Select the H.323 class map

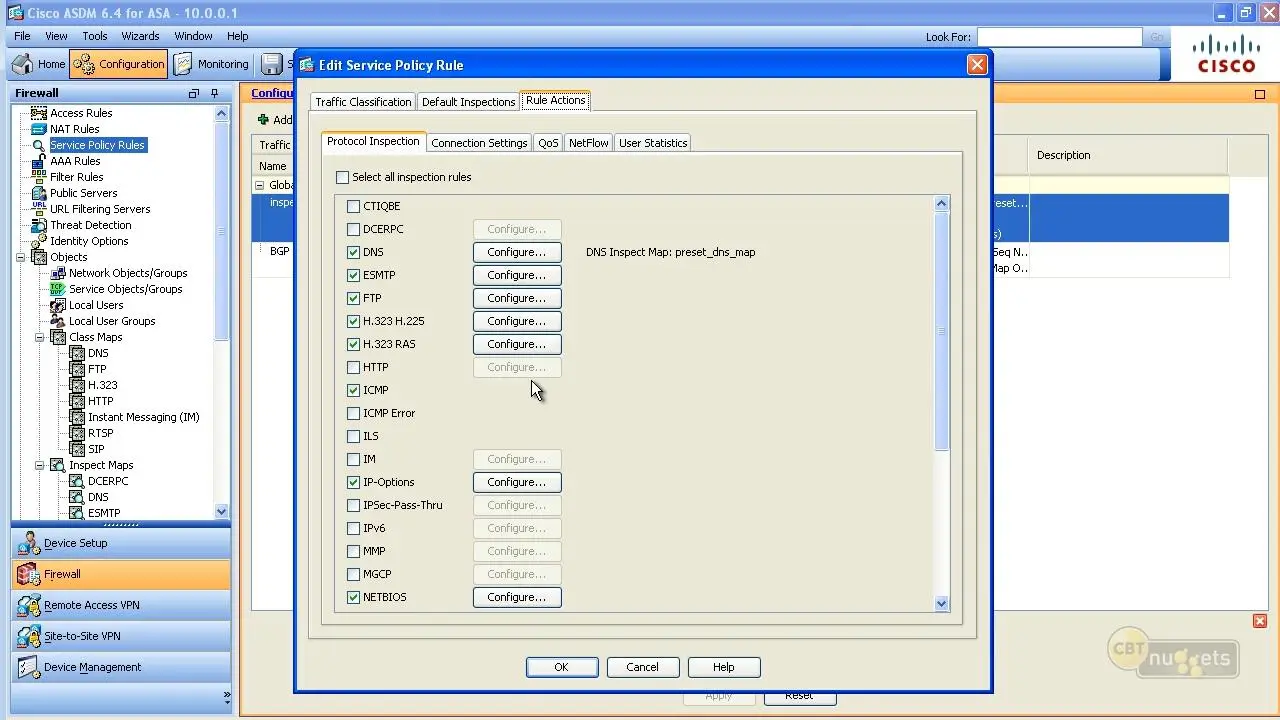[x=102, y=385]
